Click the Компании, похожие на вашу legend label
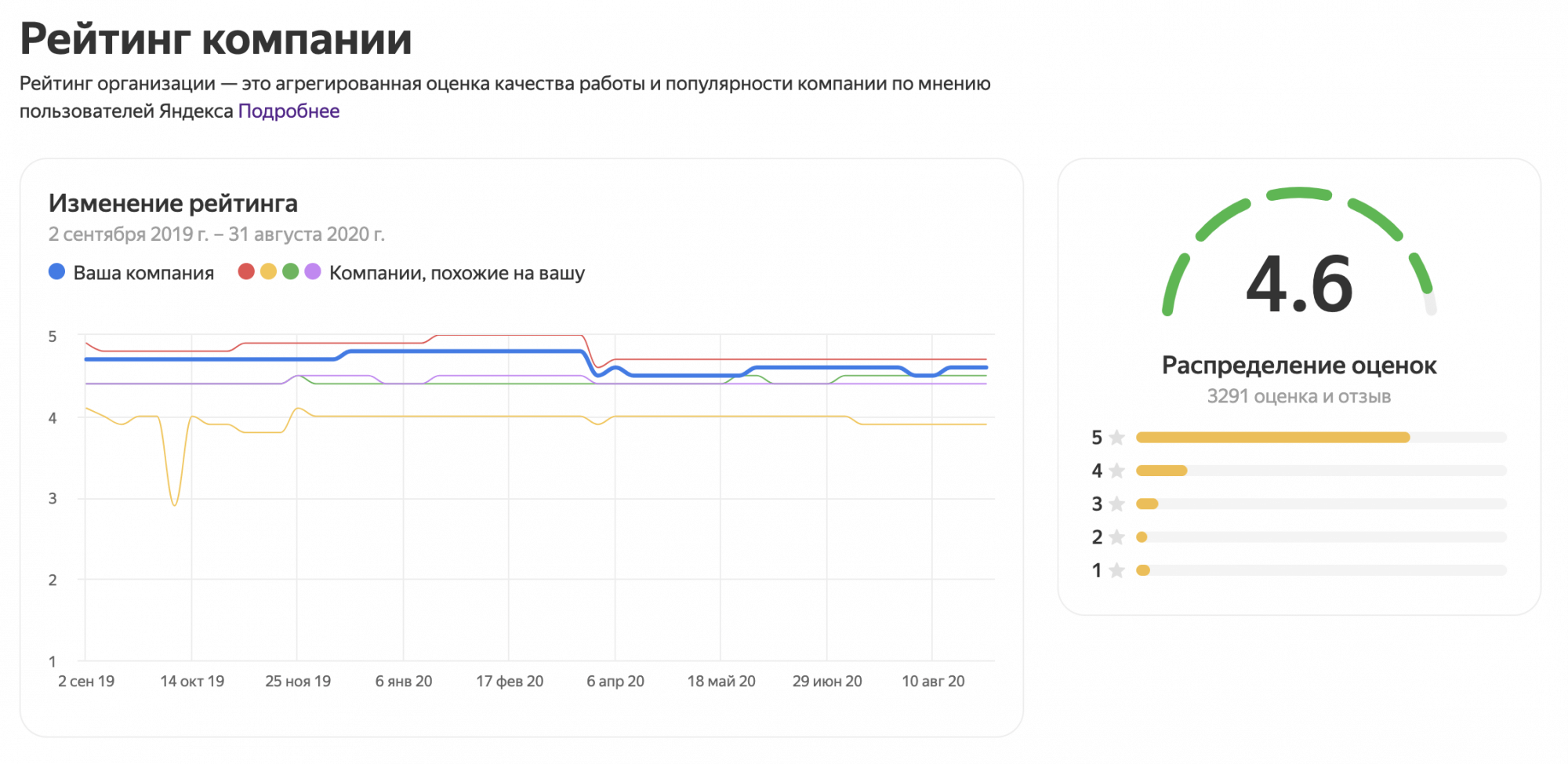Screen dimensions: 1568x764 coord(456,273)
